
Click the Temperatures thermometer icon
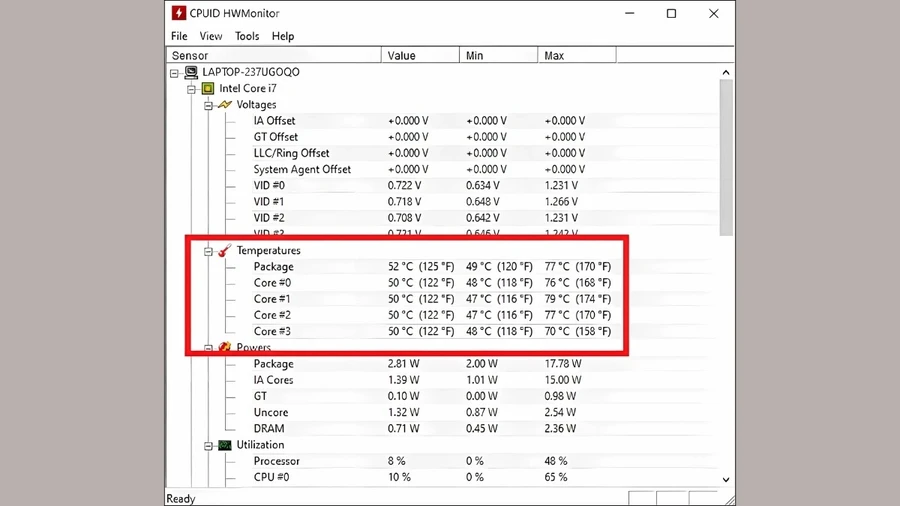224,250
